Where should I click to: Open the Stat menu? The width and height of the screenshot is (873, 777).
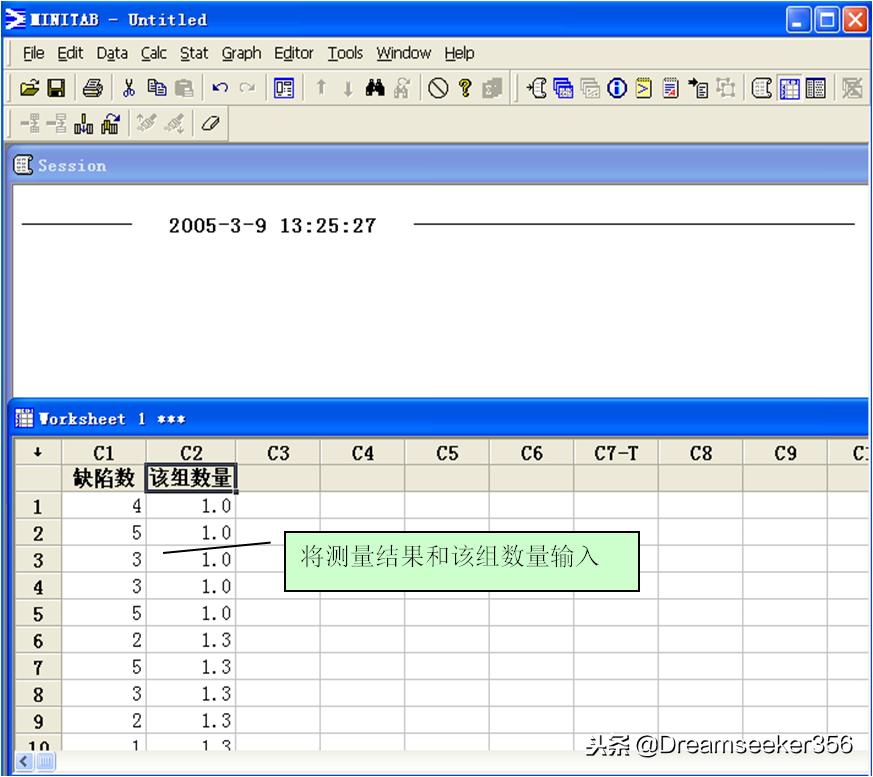(194, 53)
